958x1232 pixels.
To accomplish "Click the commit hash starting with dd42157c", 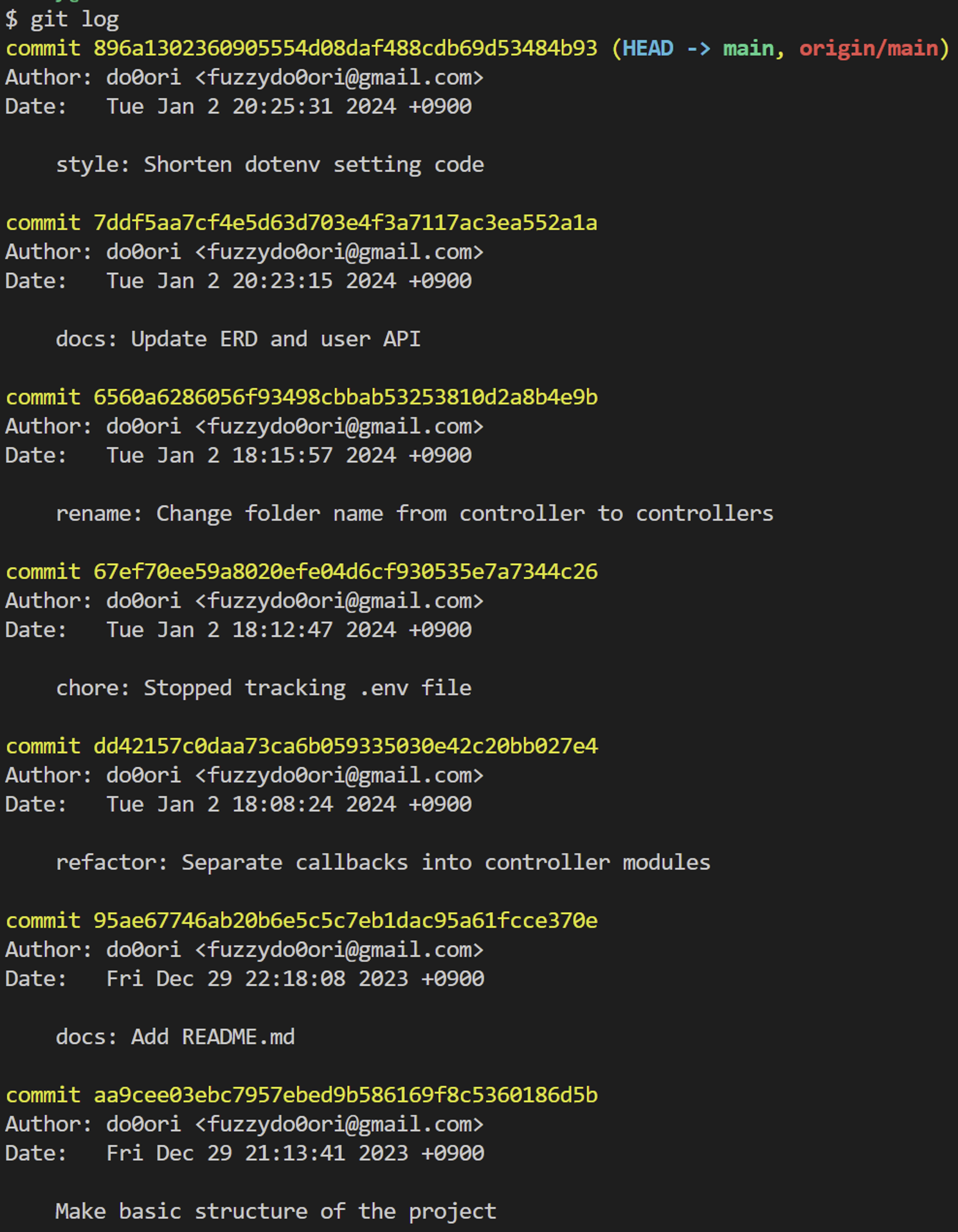I will click(345, 746).
